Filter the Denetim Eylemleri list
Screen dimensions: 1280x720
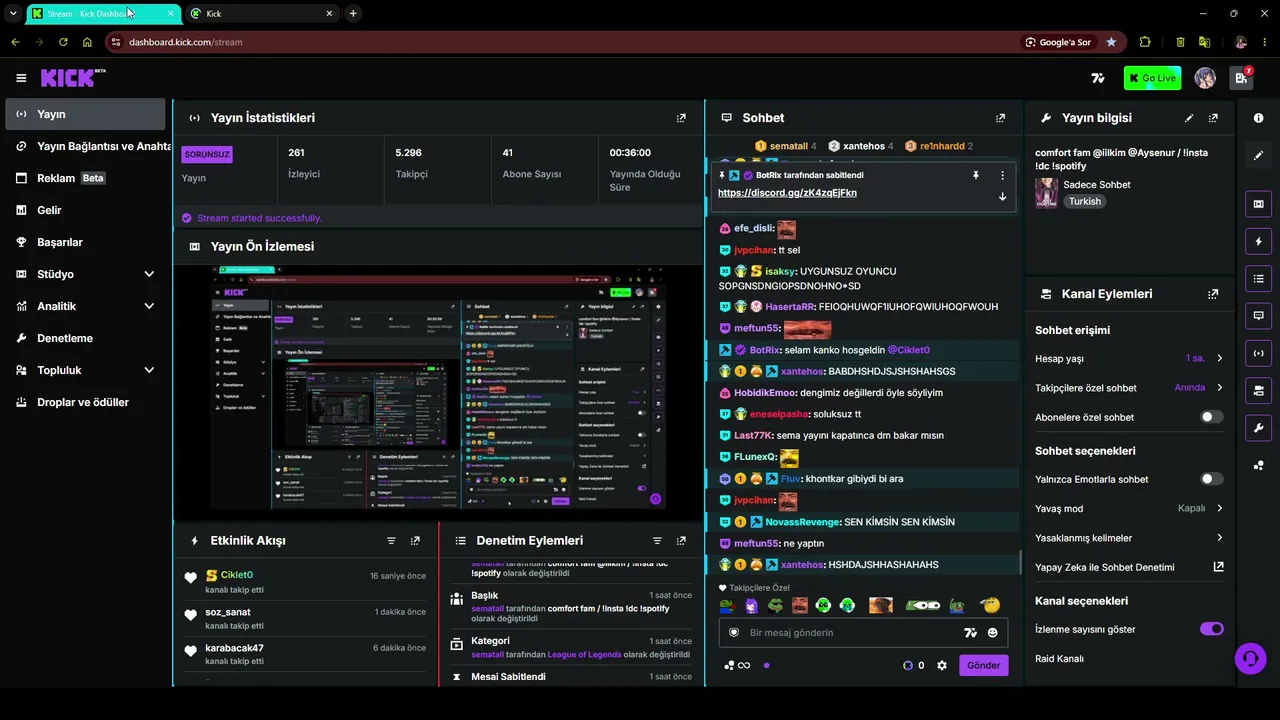(657, 541)
